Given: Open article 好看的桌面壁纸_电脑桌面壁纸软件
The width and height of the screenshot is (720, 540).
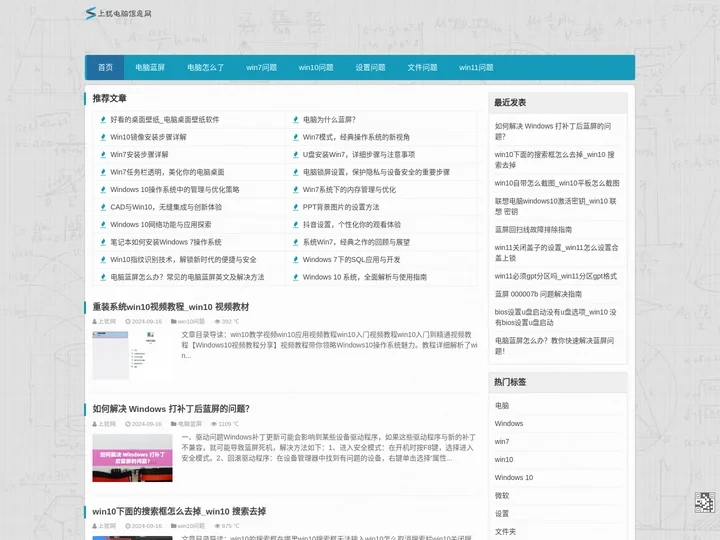Looking at the screenshot, I should pyautogui.click(x=164, y=119).
